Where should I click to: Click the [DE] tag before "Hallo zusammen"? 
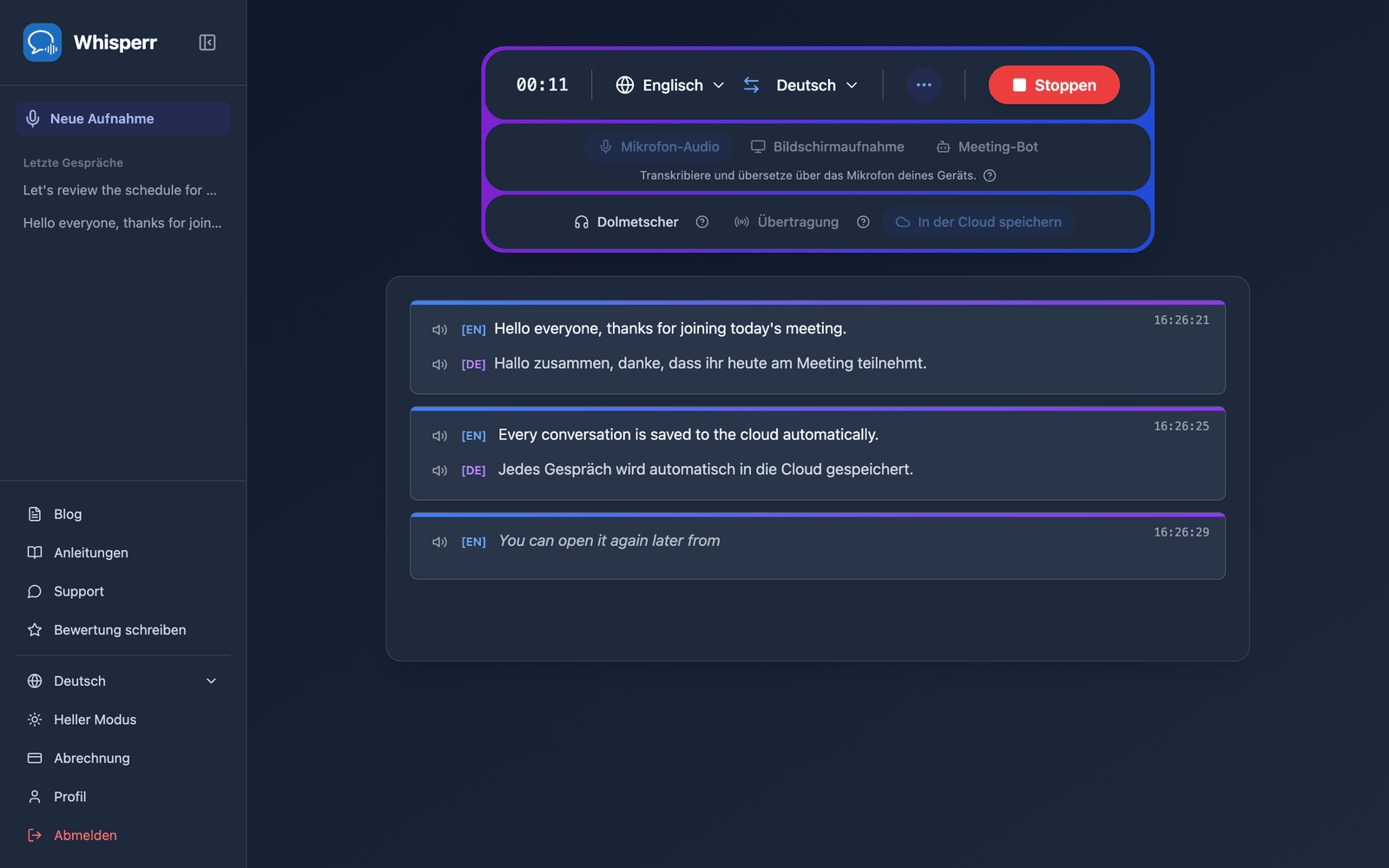(473, 365)
